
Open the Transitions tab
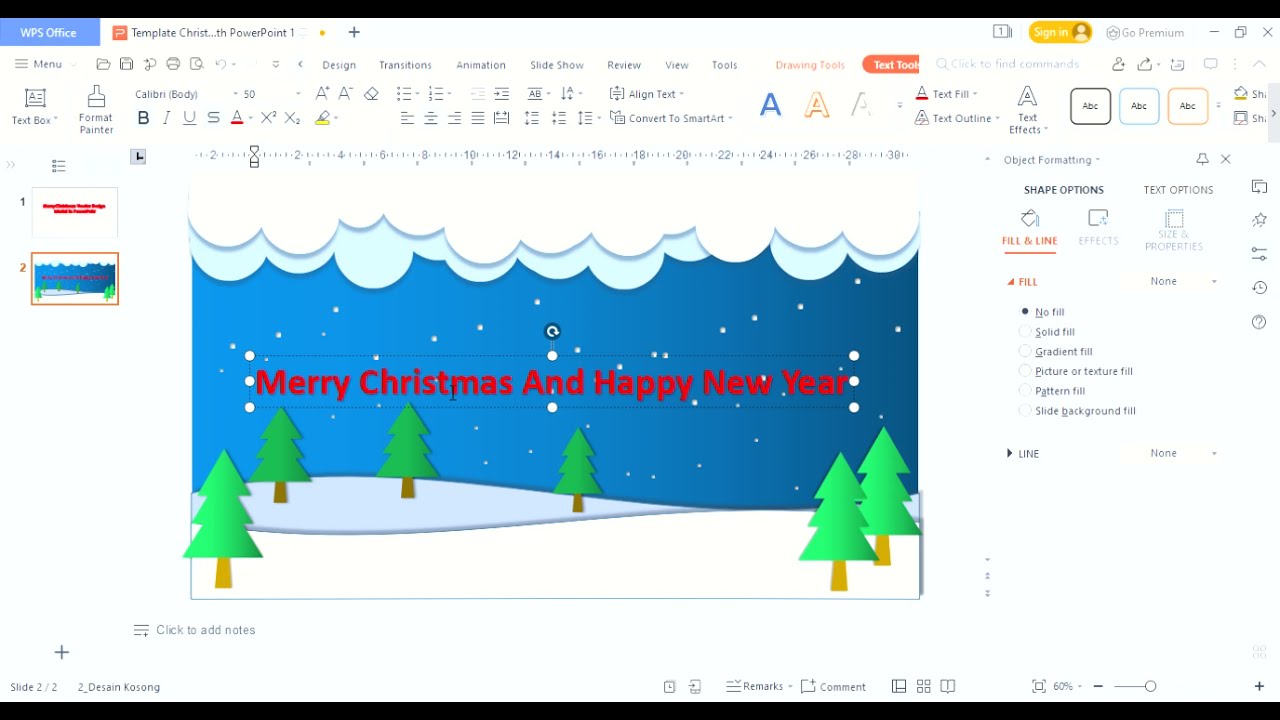point(405,65)
